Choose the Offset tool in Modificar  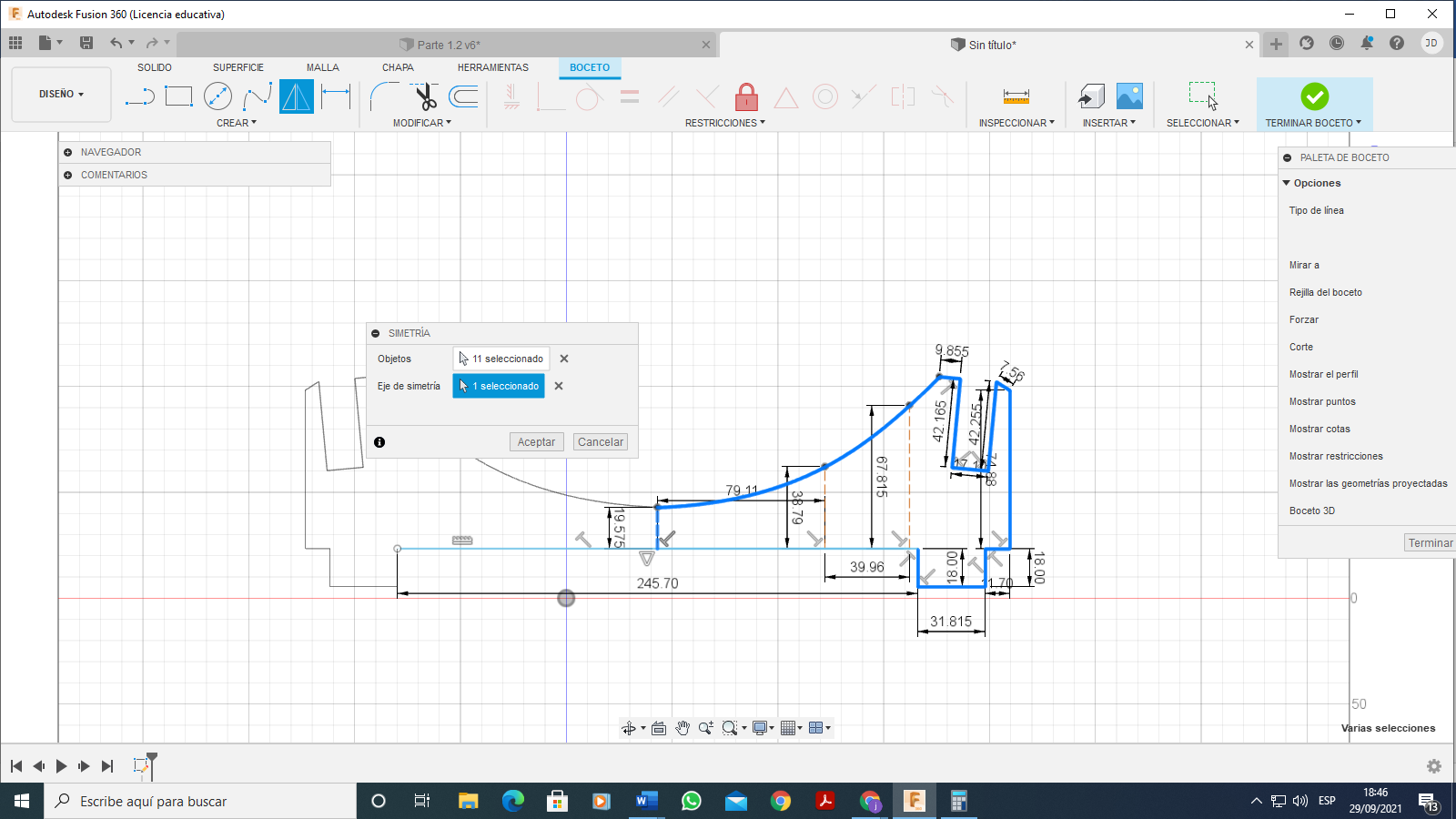point(464,96)
